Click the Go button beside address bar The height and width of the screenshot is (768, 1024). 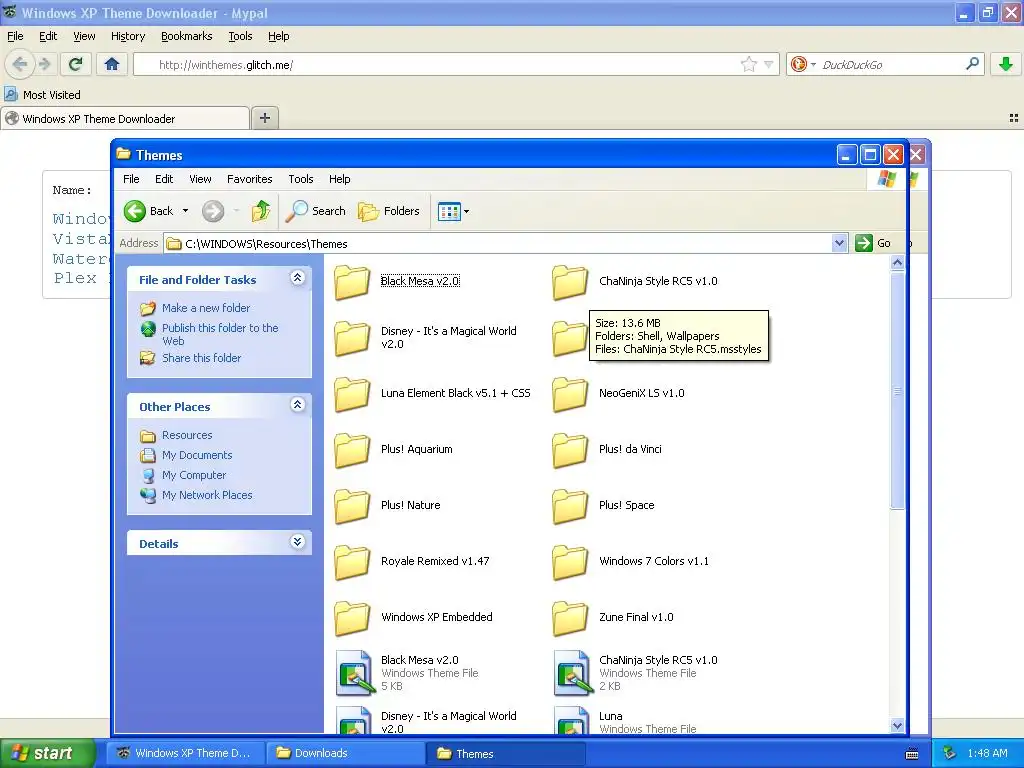(873, 244)
